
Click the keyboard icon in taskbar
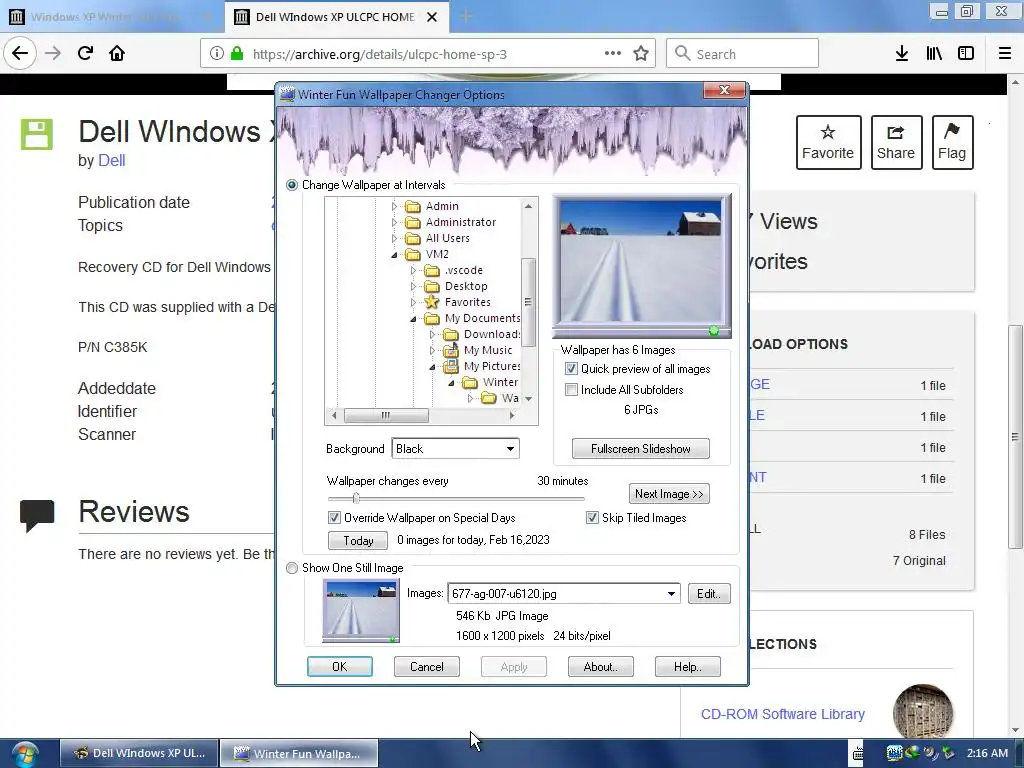[857, 754]
